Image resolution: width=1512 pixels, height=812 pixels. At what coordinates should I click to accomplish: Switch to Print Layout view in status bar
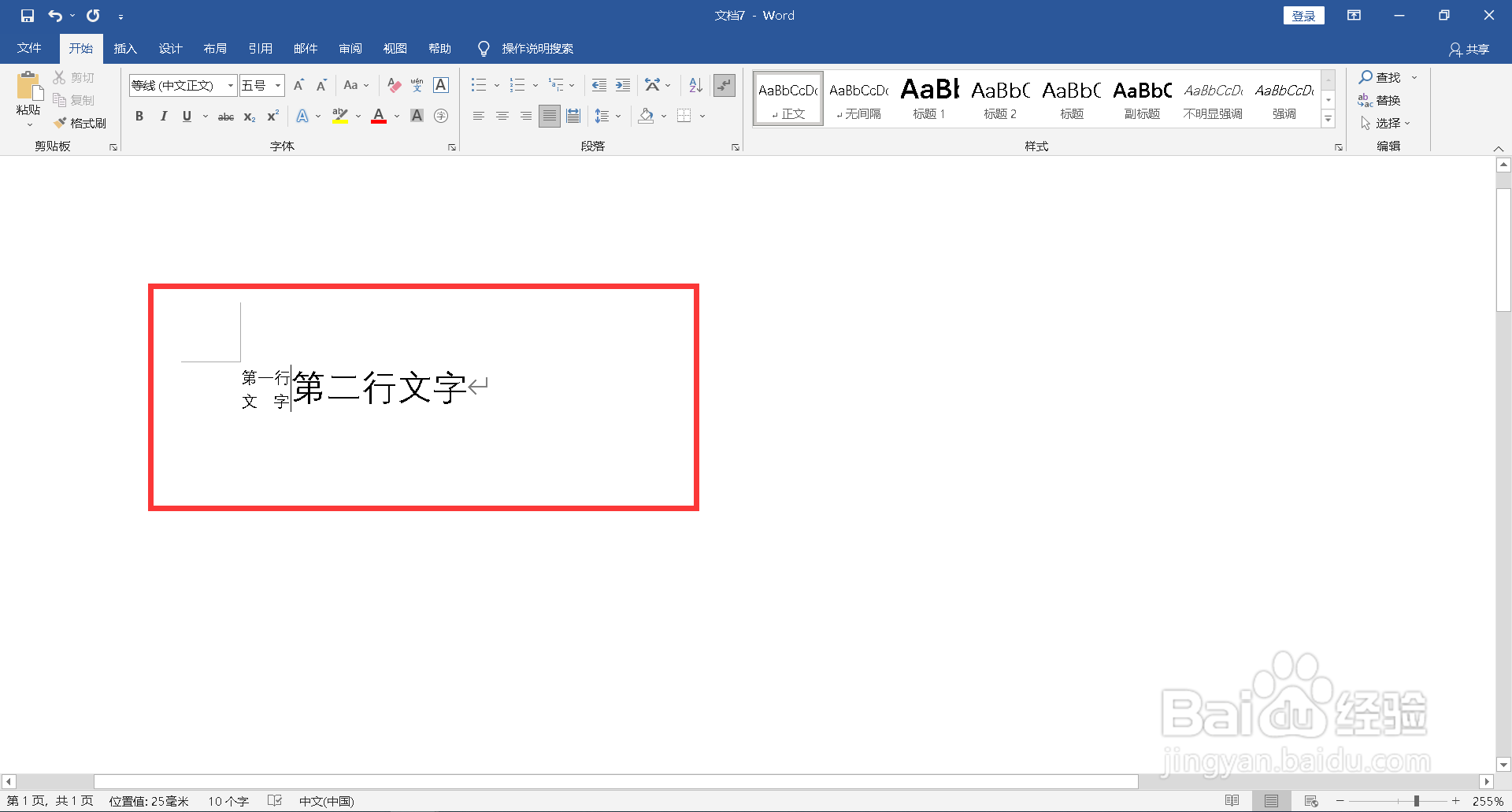[1272, 801]
